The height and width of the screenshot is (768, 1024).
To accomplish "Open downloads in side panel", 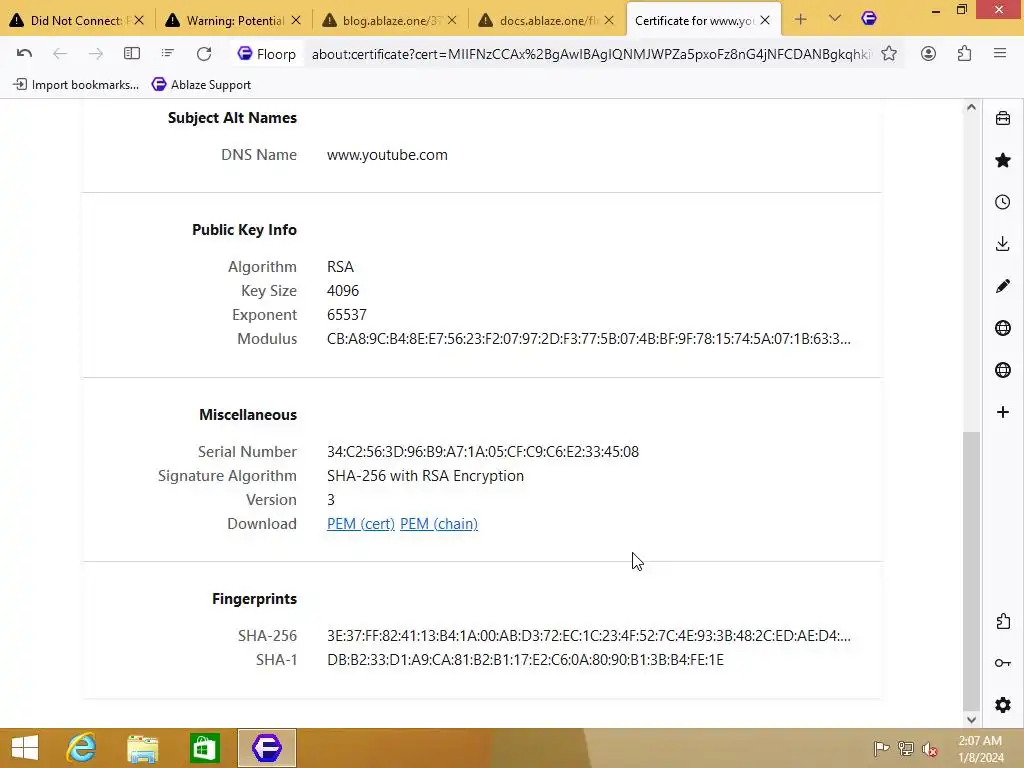I will coord(1003,244).
